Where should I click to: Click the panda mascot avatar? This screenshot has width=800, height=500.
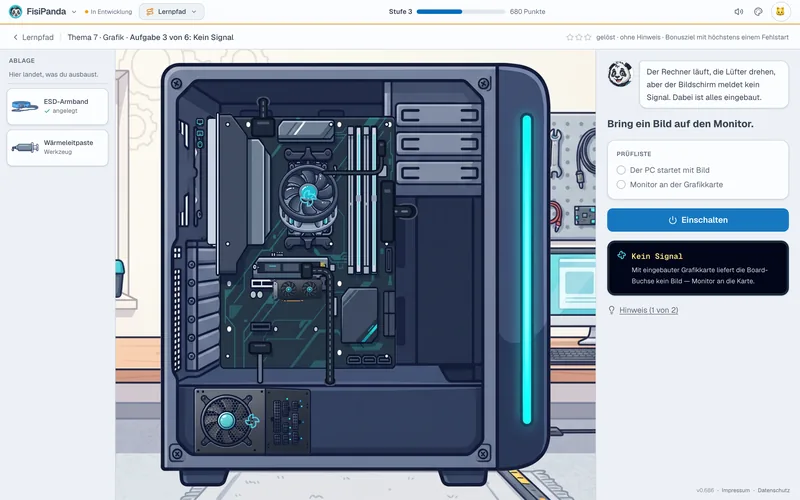(620, 74)
